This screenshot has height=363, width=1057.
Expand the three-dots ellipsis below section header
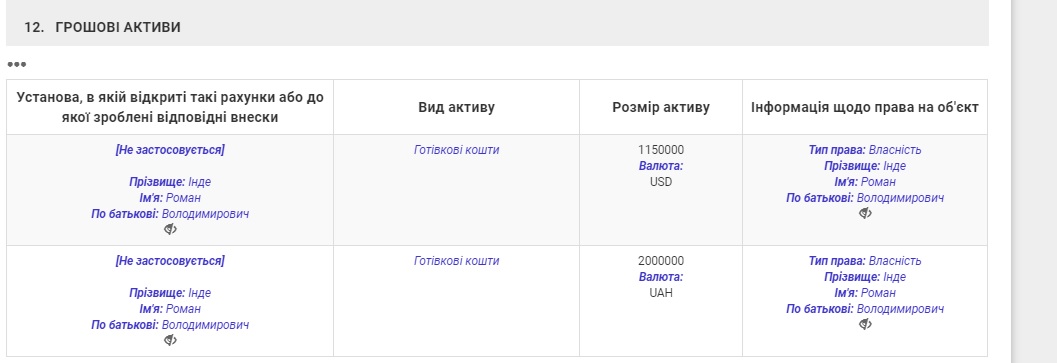click(x=17, y=65)
